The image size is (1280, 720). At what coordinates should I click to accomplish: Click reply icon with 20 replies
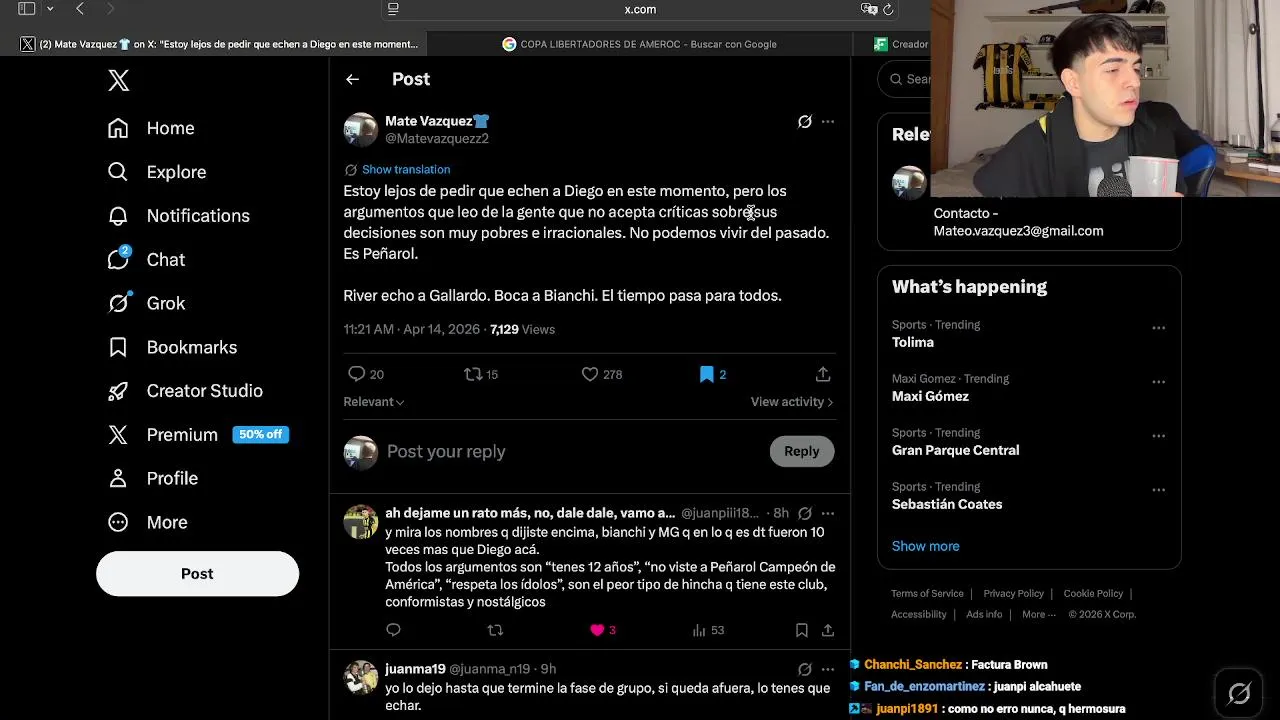365,374
